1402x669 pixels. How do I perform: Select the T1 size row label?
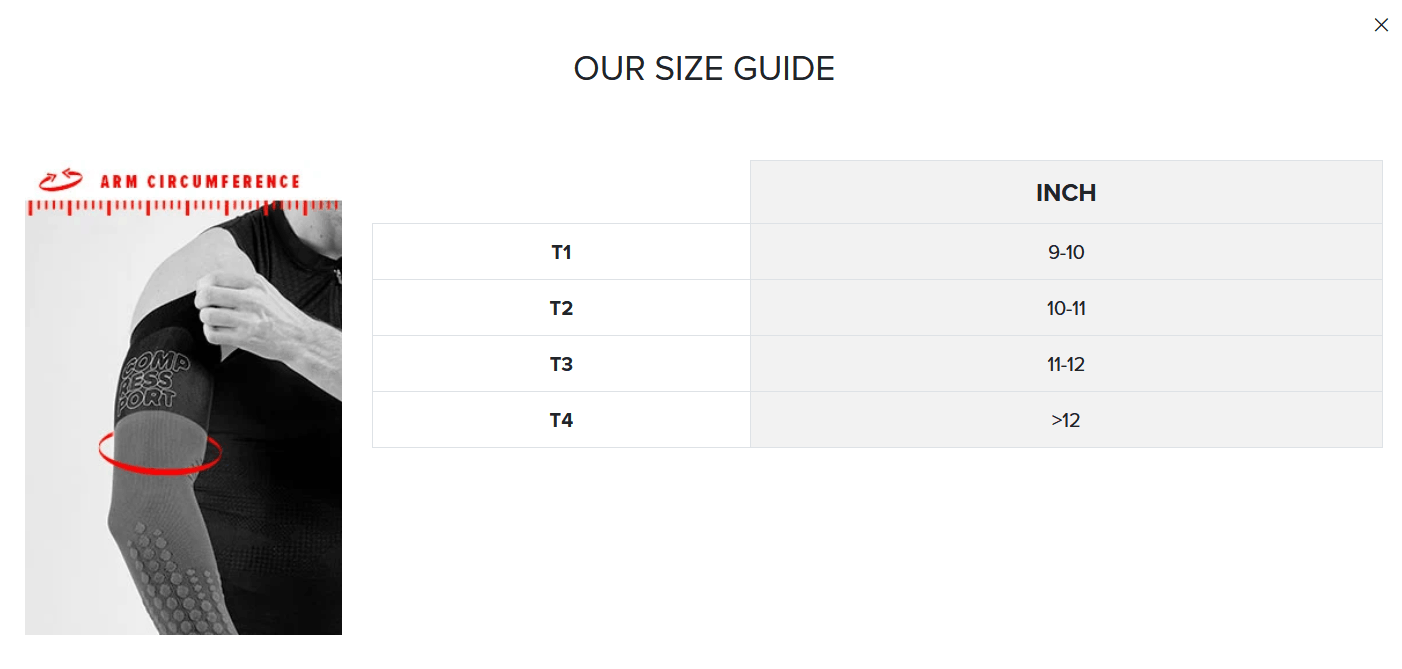pos(561,252)
